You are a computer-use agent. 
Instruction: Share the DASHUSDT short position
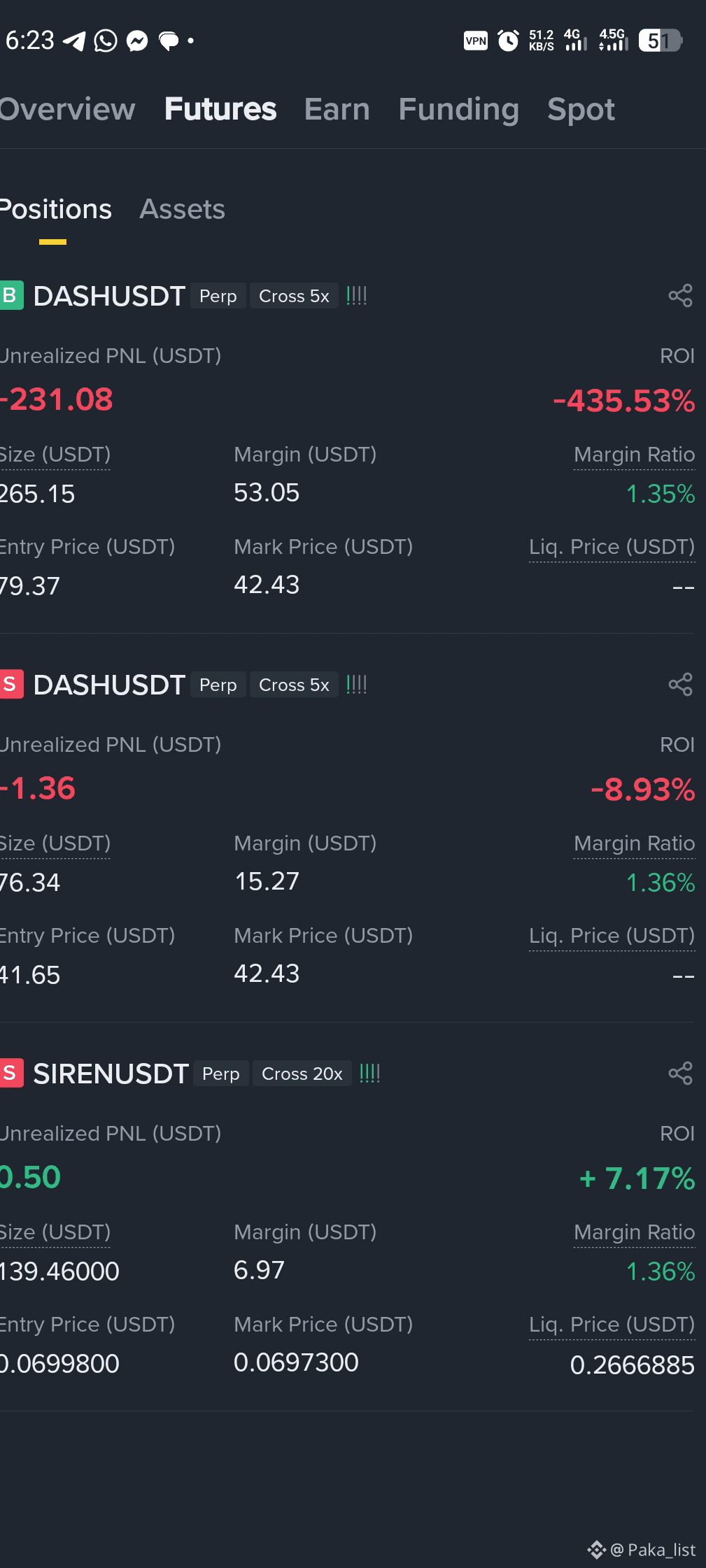tap(680, 685)
